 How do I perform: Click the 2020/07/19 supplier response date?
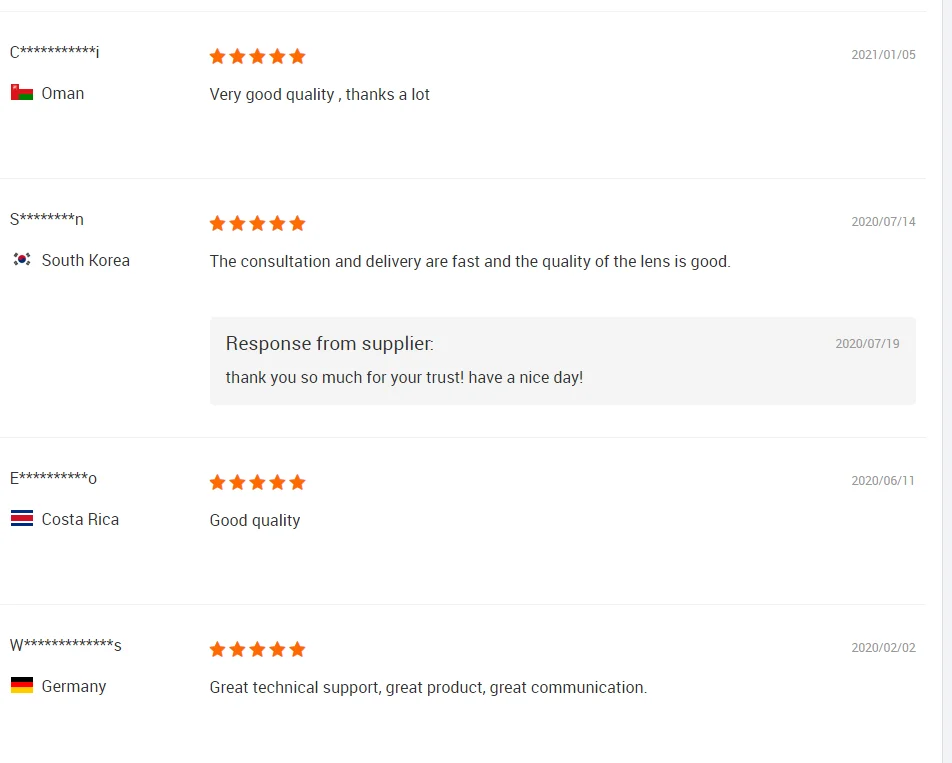tap(867, 344)
